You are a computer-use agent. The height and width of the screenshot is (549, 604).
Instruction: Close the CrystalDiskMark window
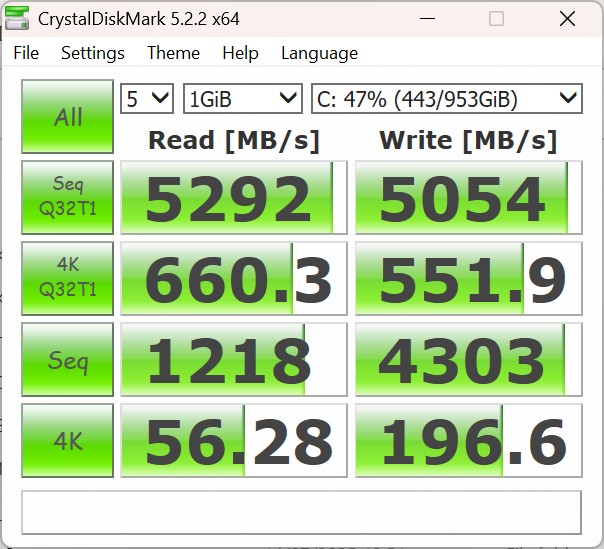(567, 18)
